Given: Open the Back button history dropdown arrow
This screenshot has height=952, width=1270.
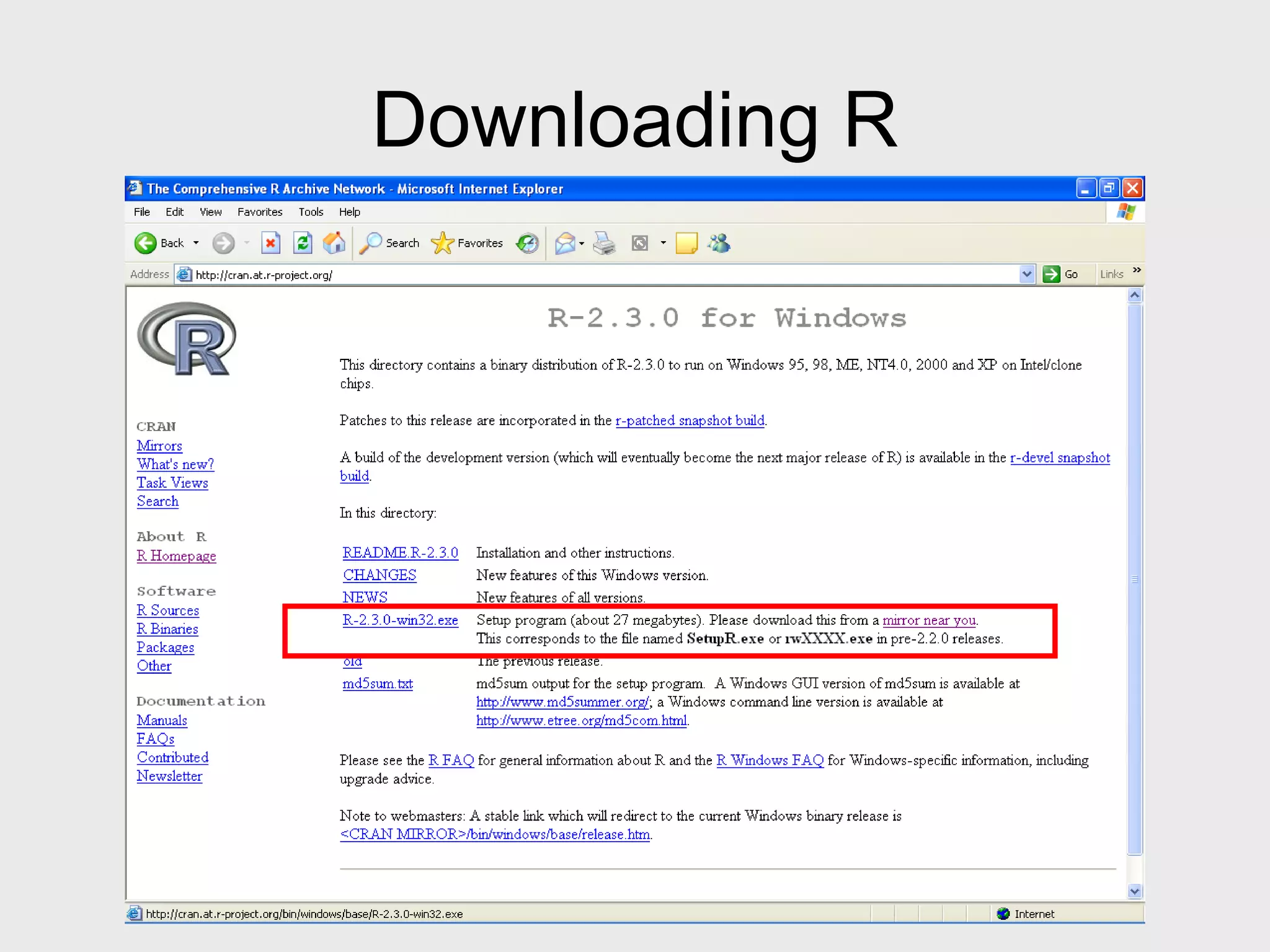Looking at the screenshot, I should [196, 243].
